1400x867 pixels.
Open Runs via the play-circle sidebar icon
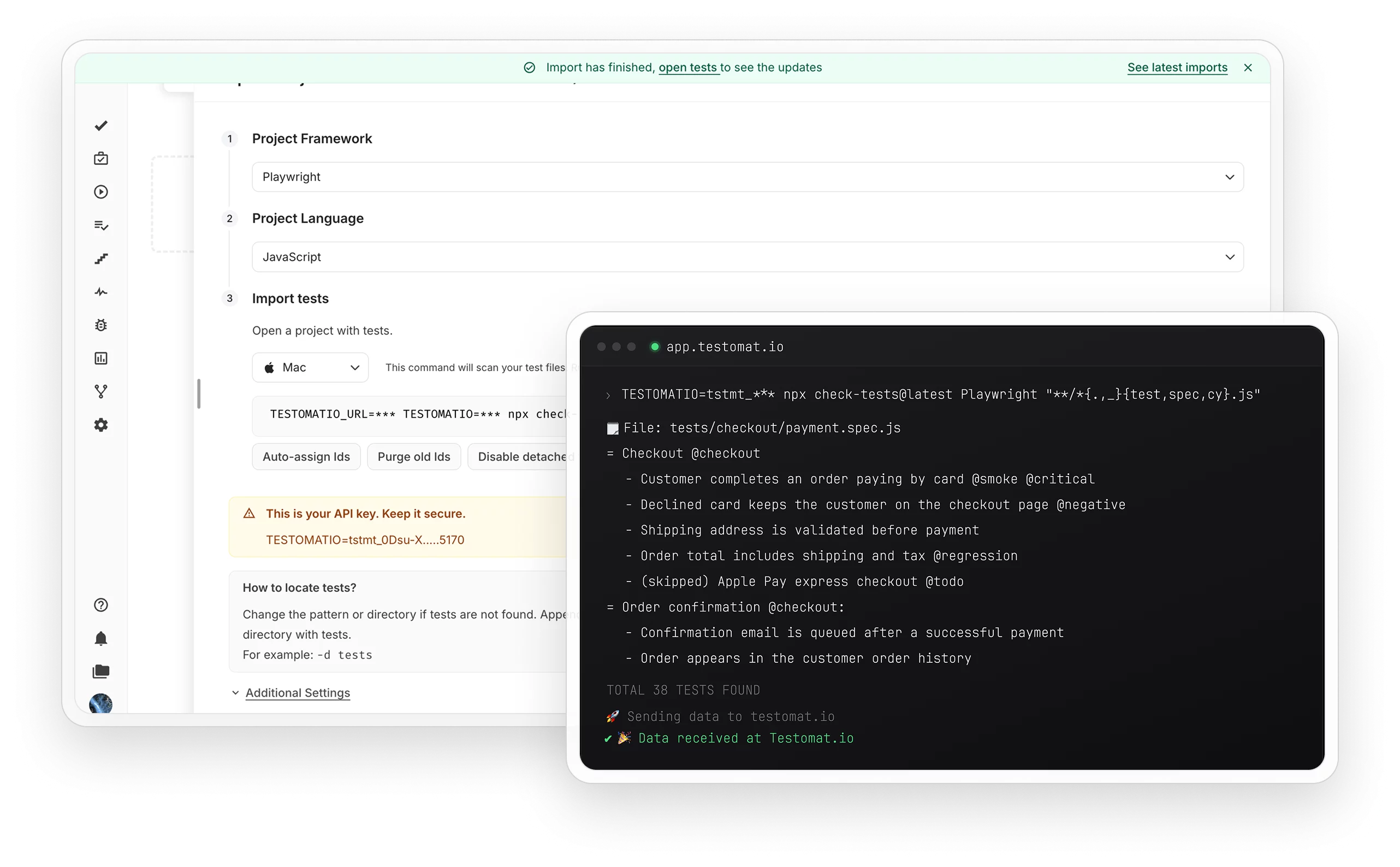pos(101,192)
